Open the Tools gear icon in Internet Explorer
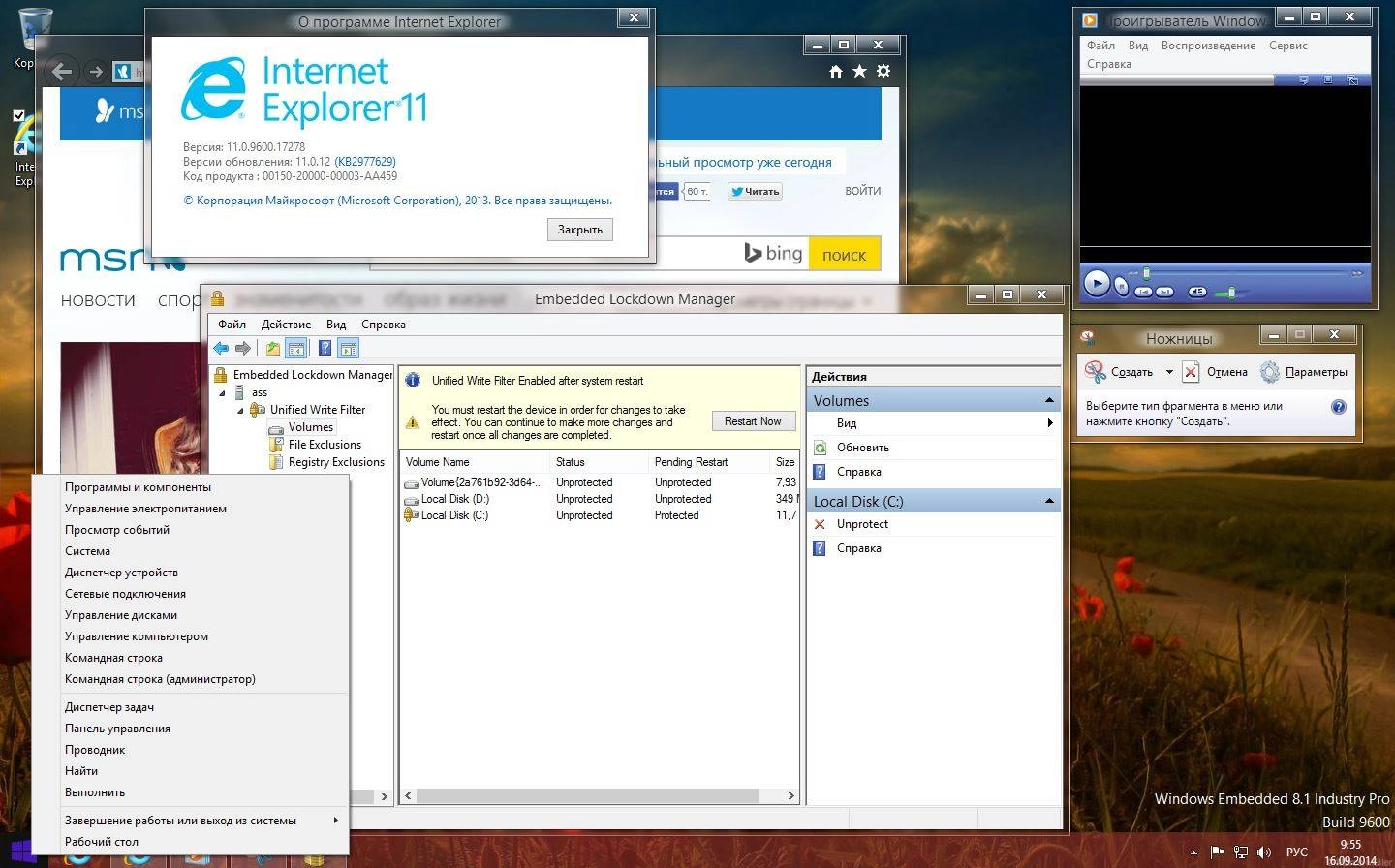 [883, 71]
